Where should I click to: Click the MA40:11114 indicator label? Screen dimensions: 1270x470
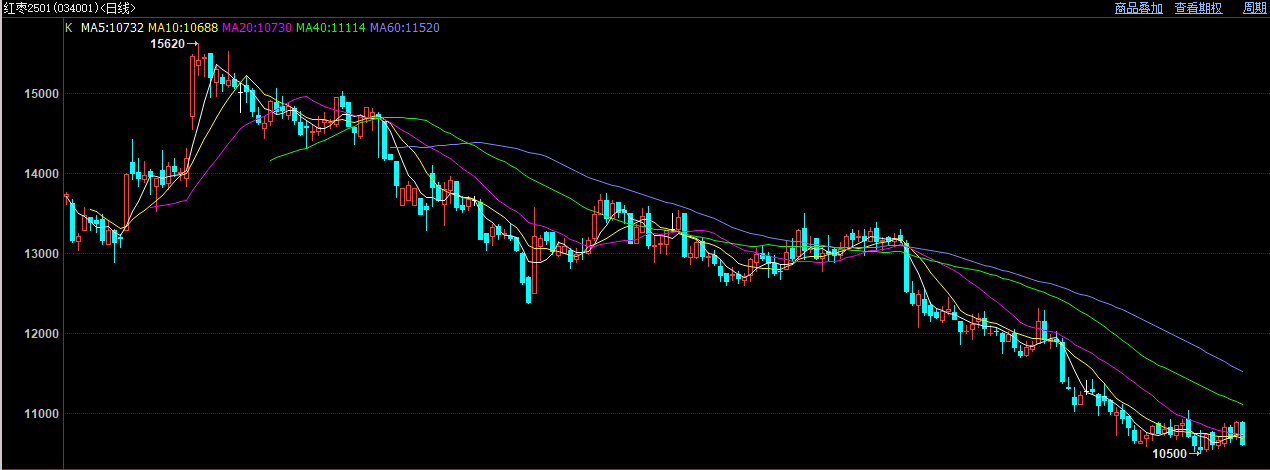pyautogui.click(x=331, y=28)
